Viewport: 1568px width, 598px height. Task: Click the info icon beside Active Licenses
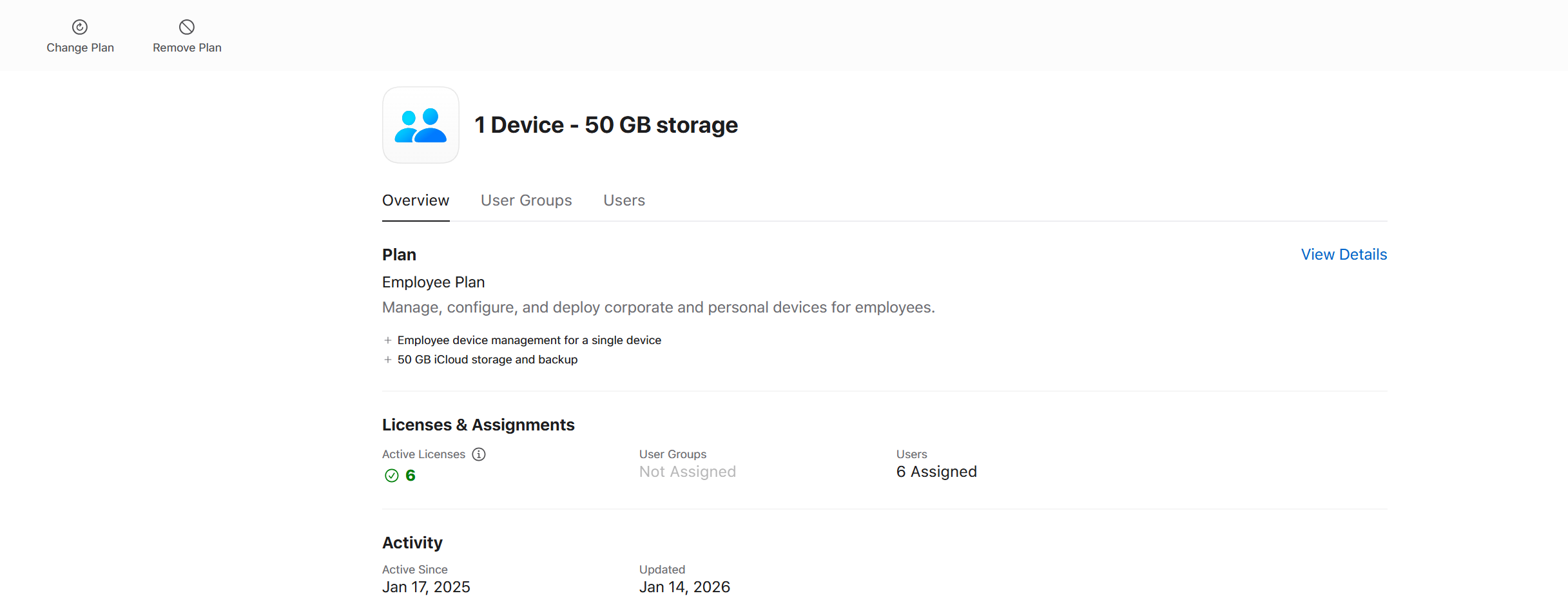(478, 454)
